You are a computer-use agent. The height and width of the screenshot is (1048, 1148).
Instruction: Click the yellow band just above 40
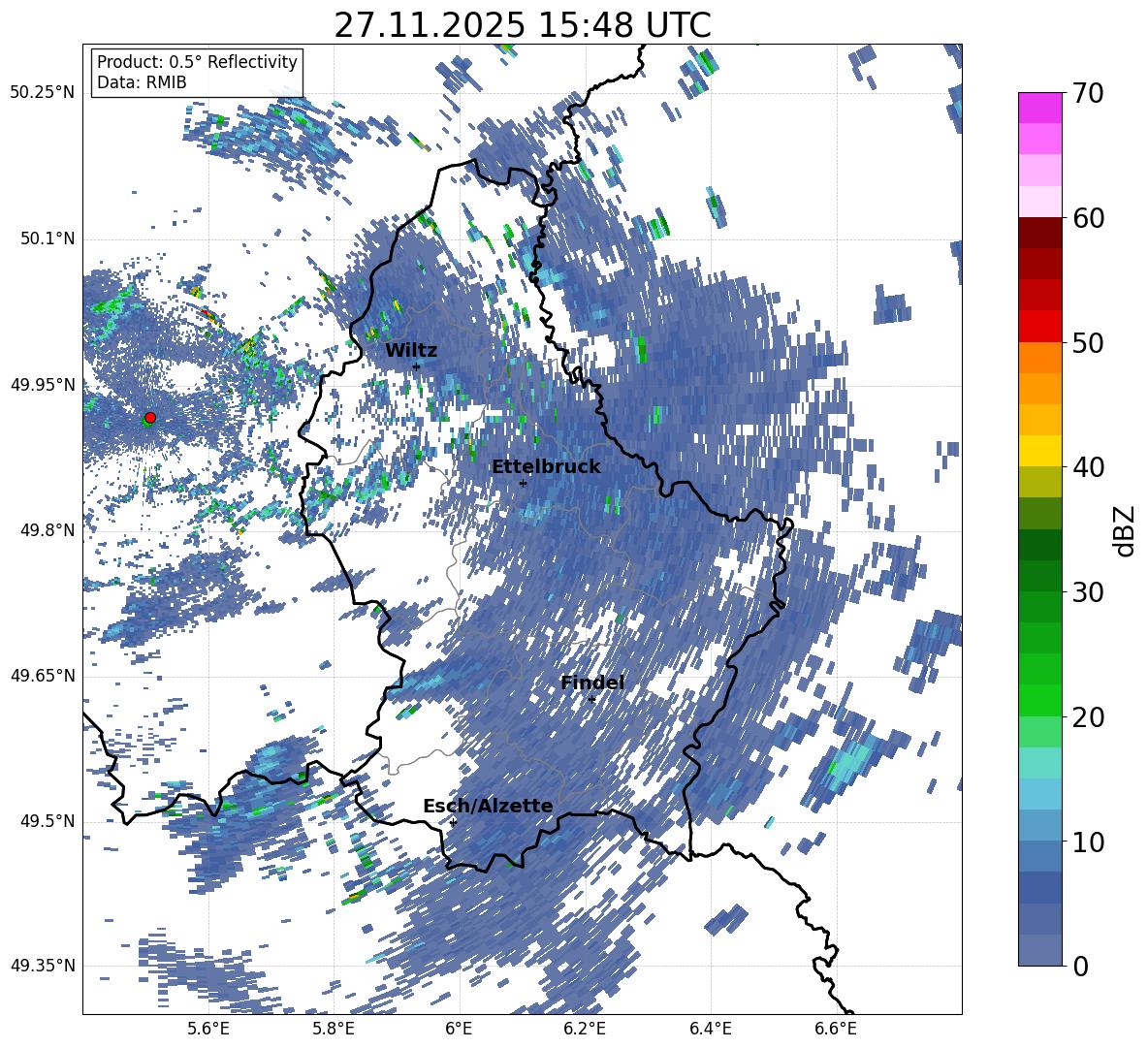click(x=1039, y=450)
